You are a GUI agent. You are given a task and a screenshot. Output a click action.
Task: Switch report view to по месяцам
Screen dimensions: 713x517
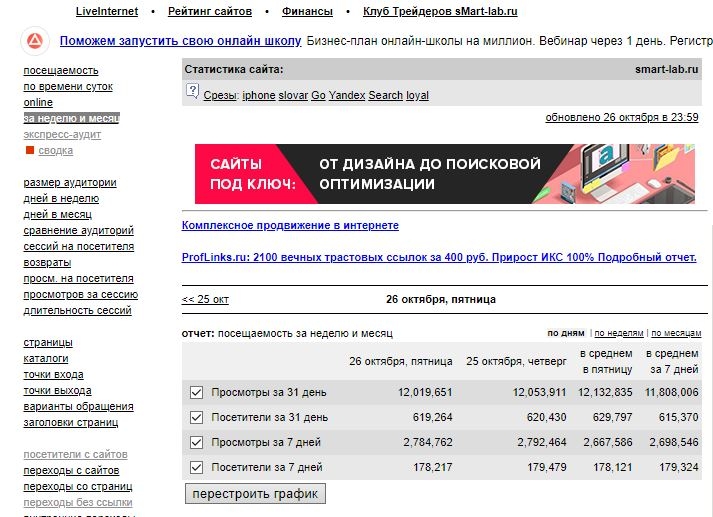point(676,333)
